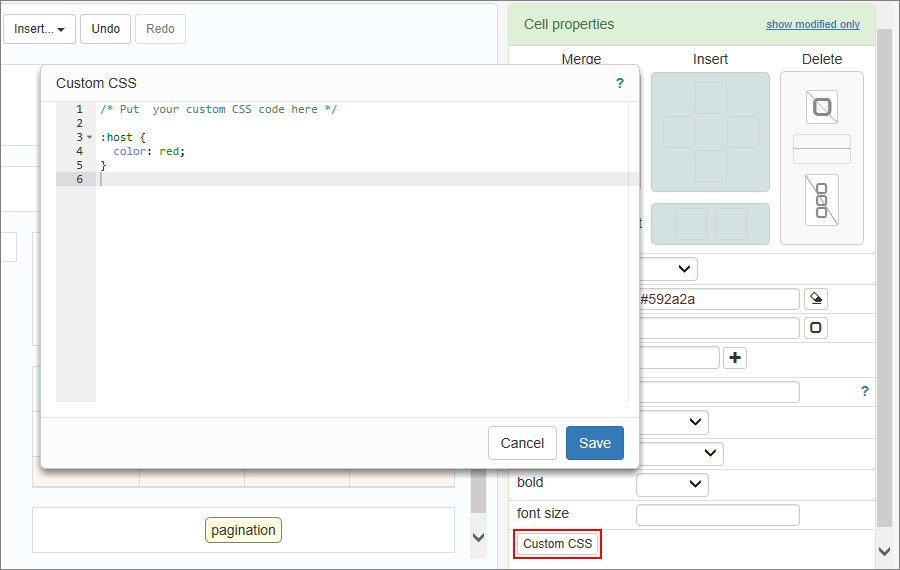Click the show modified only link
The image size is (900, 570).
tap(813, 24)
